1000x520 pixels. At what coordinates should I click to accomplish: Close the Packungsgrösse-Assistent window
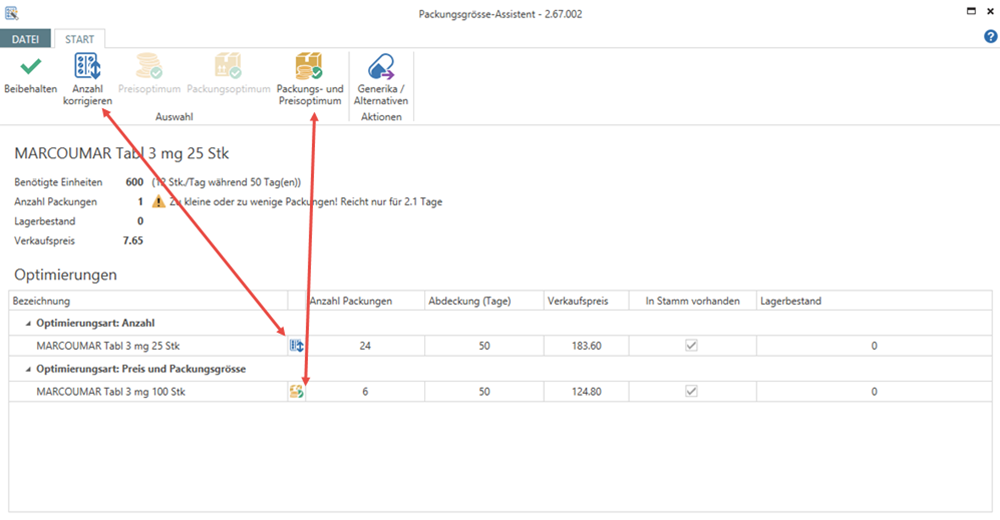[990, 11]
